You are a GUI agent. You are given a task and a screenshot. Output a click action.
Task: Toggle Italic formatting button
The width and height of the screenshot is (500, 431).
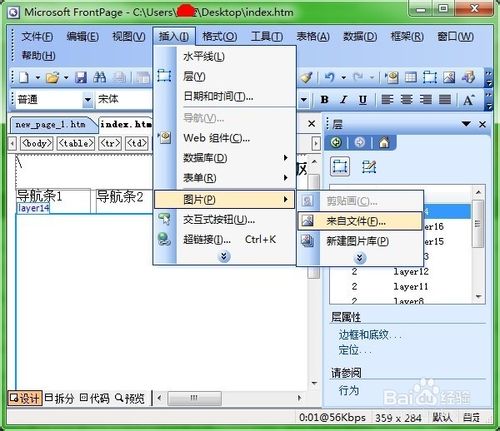point(344,100)
